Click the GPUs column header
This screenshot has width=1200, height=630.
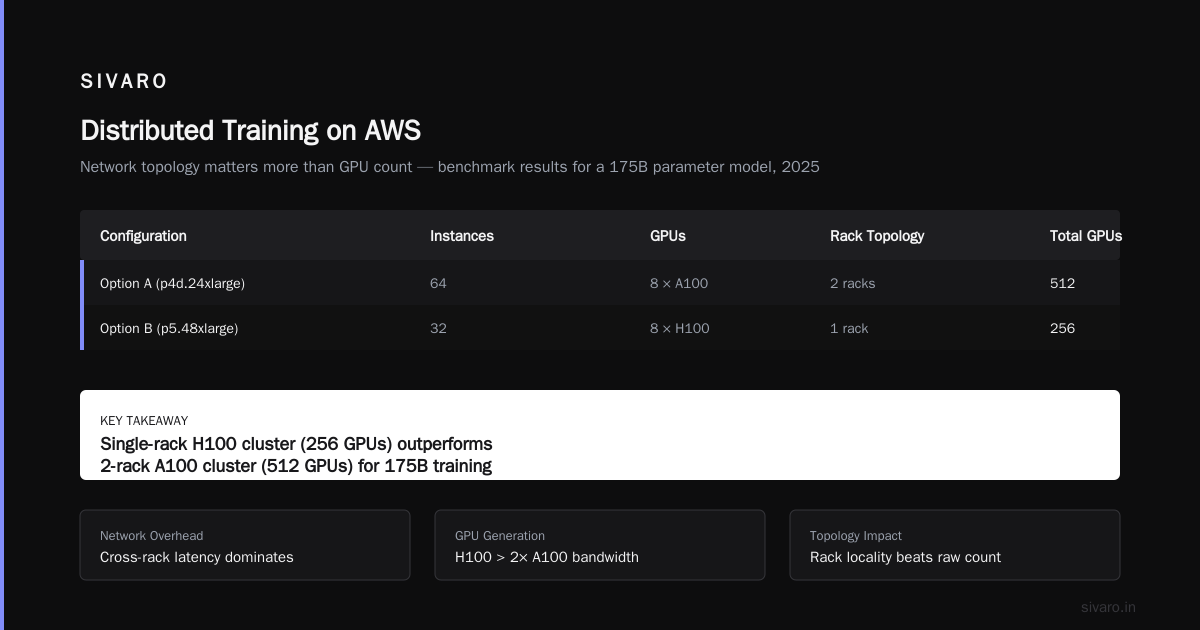668,236
